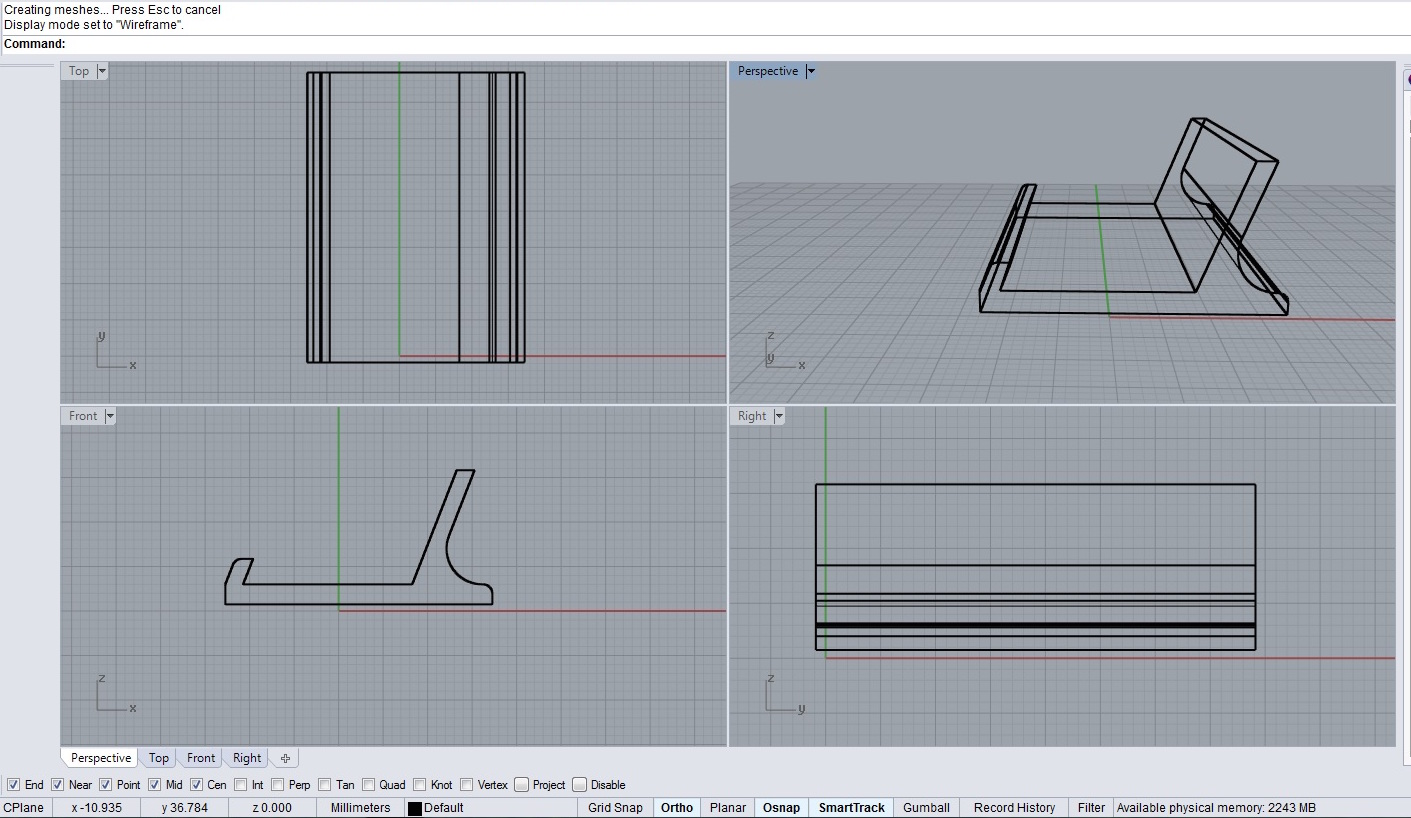This screenshot has height=818, width=1411.
Task: Click the add new viewport tab plus icon
Action: point(285,759)
